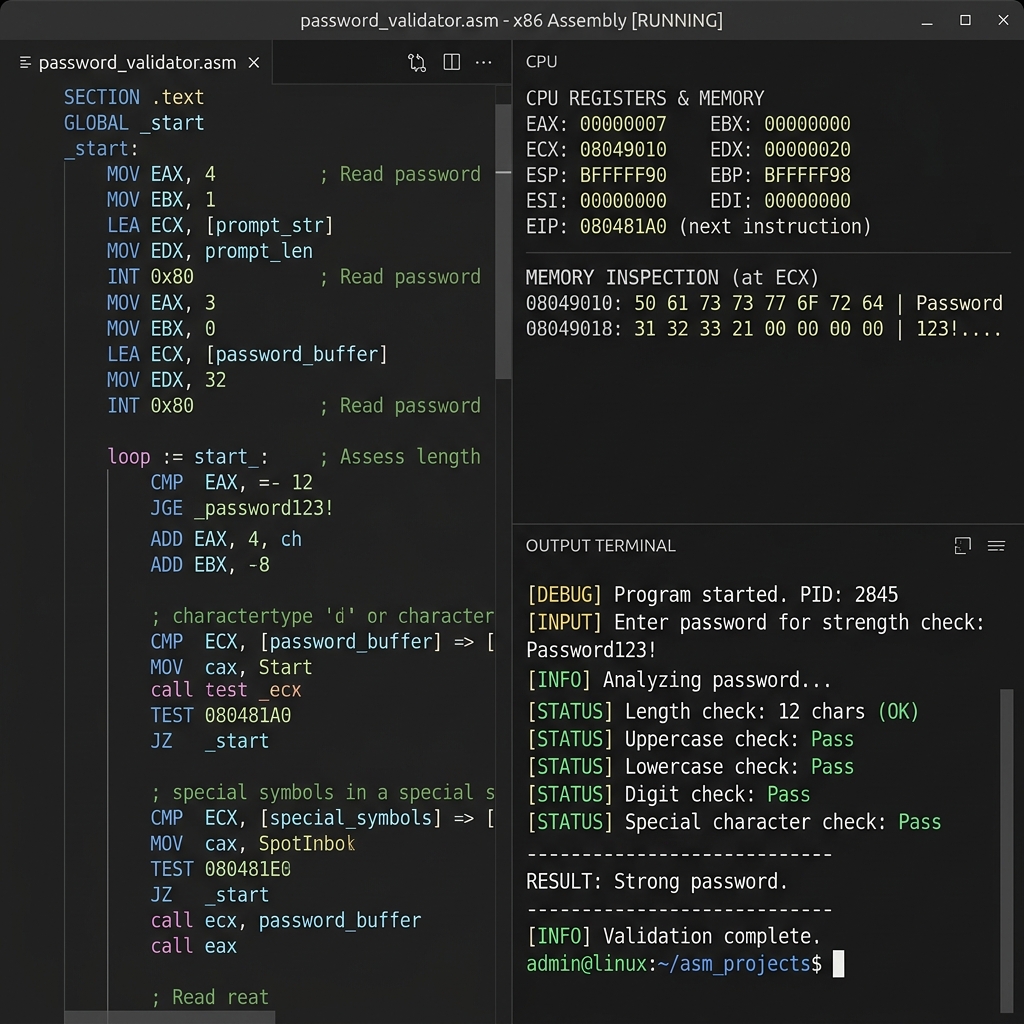Click the 'JGE _password123!' line
Screen dimensions: 1024x1024
pyautogui.click(x=242, y=508)
